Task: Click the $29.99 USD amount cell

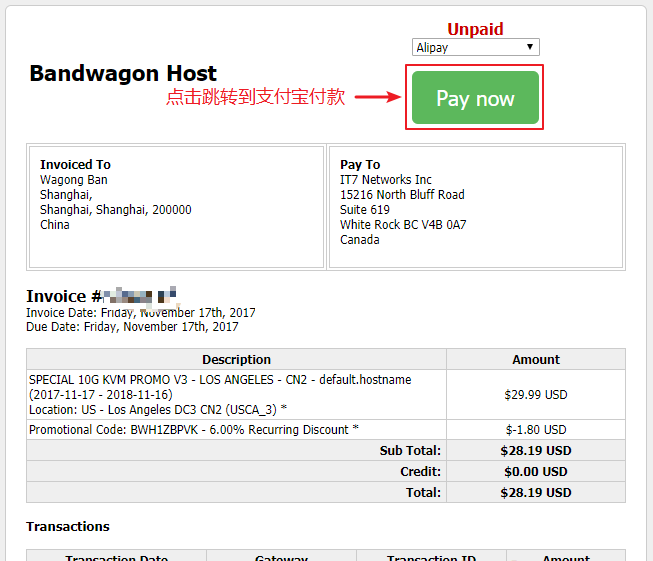Action: [536, 394]
